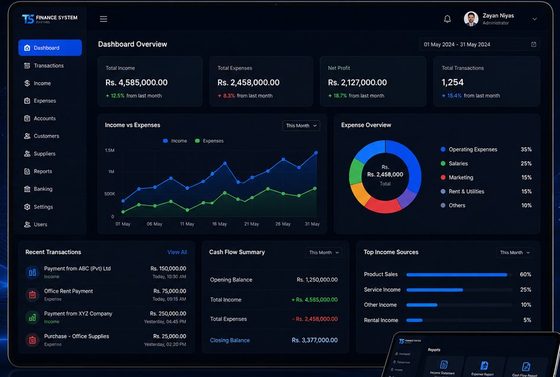Click the Accounts sidebar icon
The width and height of the screenshot is (560, 377).
pyautogui.click(x=27, y=118)
